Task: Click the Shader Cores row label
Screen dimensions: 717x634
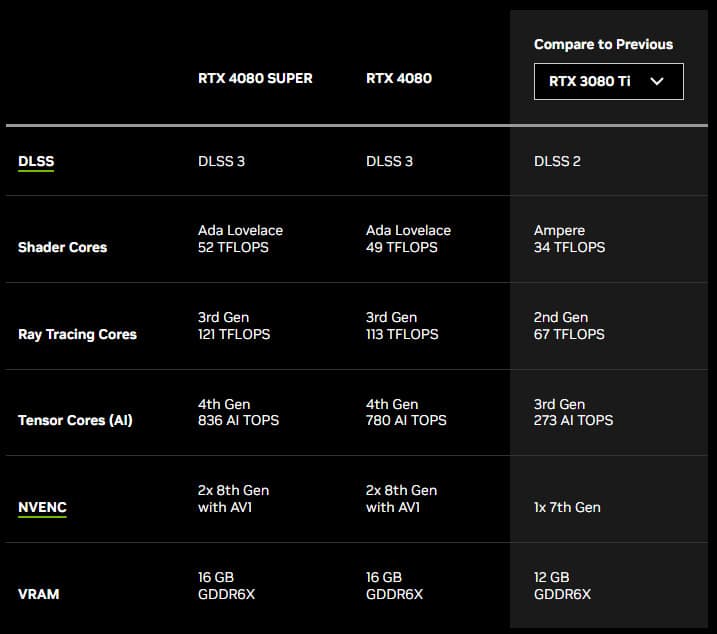Action: 62,247
